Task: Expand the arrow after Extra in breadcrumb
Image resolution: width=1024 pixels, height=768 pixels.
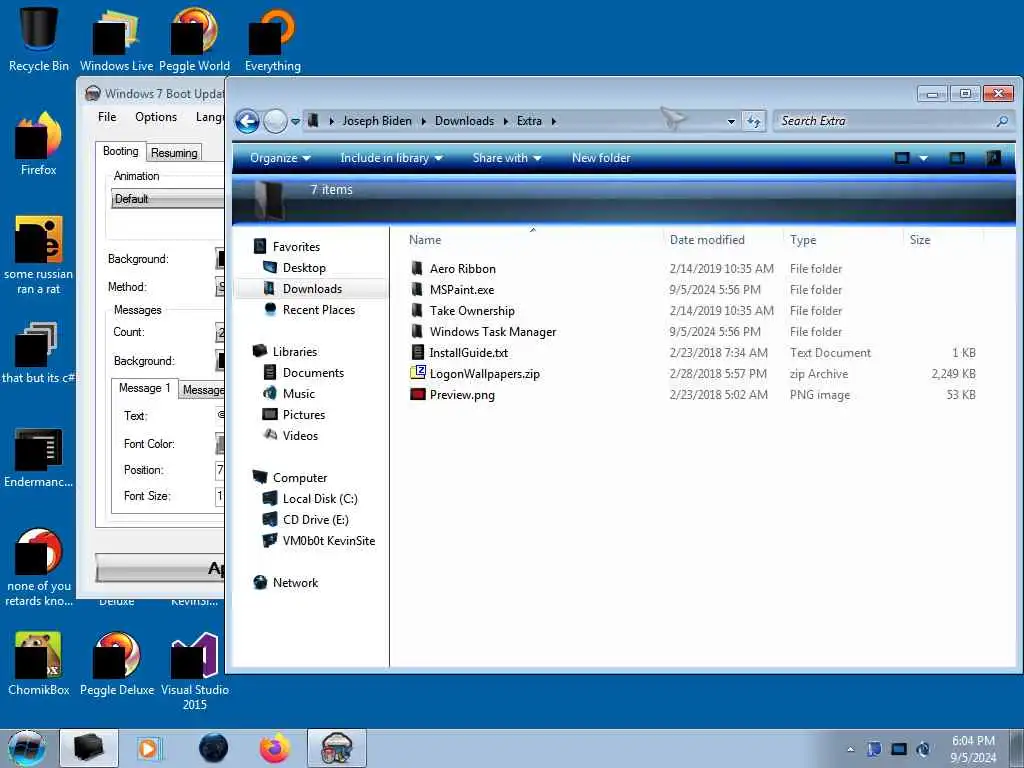Action: pyautogui.click(x=554, y=121)
